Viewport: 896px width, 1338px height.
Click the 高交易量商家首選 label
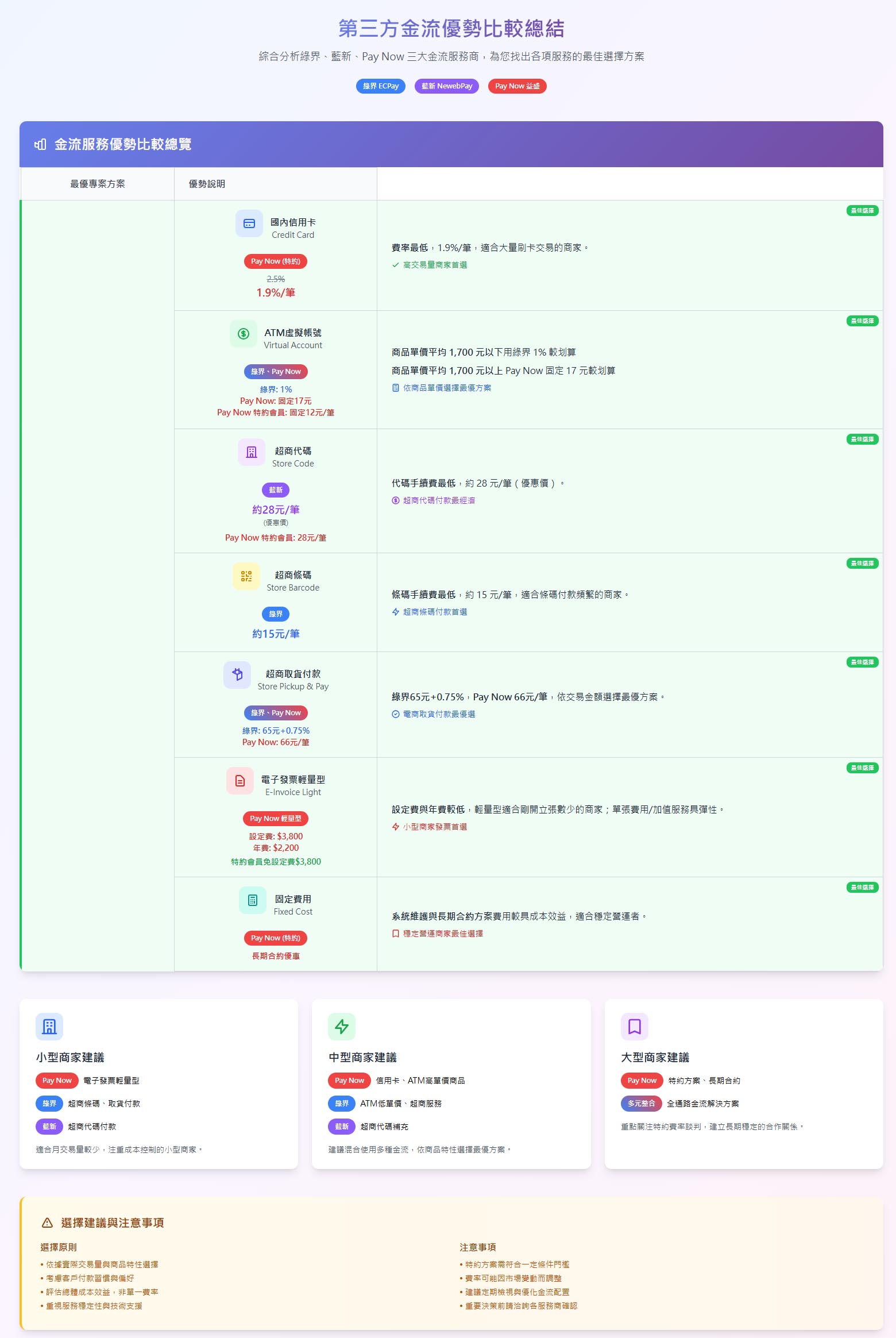[435, 265]
